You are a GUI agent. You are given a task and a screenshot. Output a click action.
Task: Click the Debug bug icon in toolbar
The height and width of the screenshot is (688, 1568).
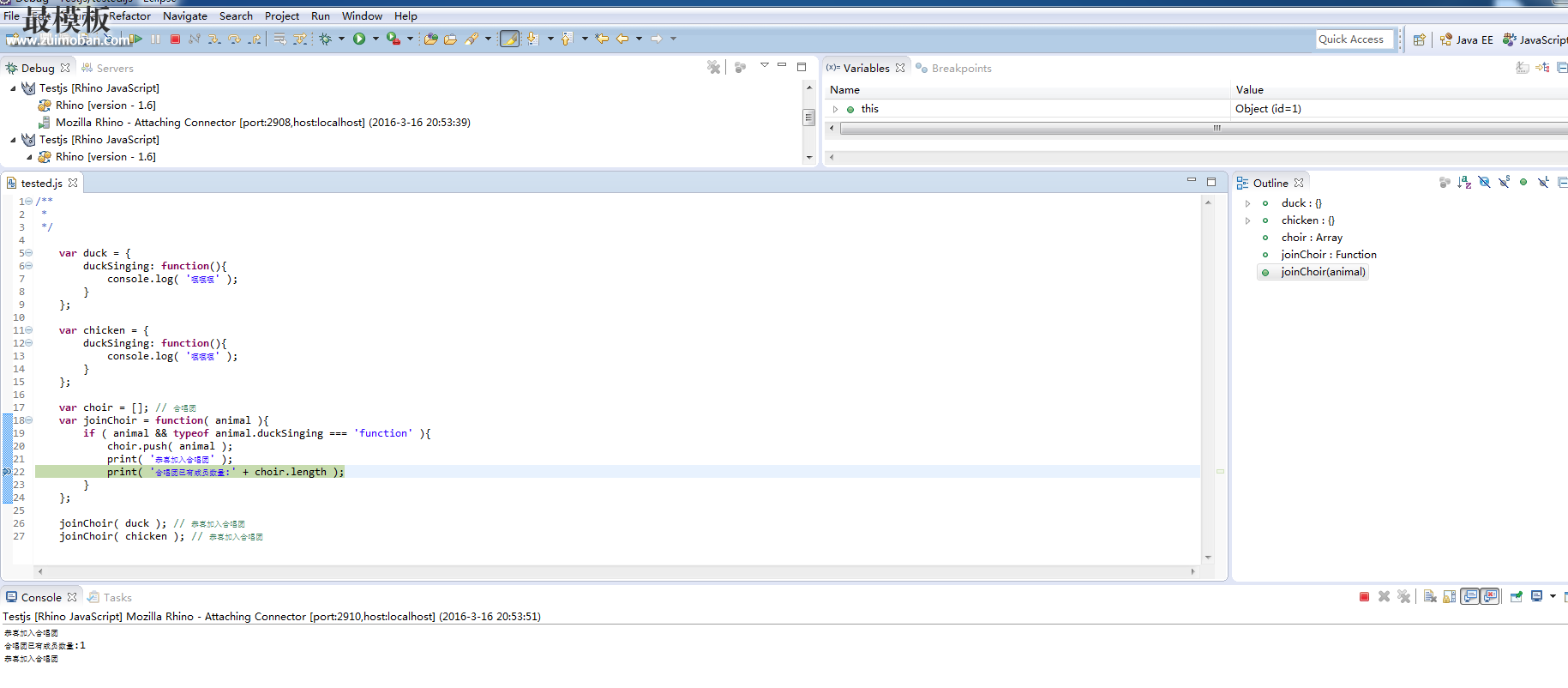tap(326, 39)
